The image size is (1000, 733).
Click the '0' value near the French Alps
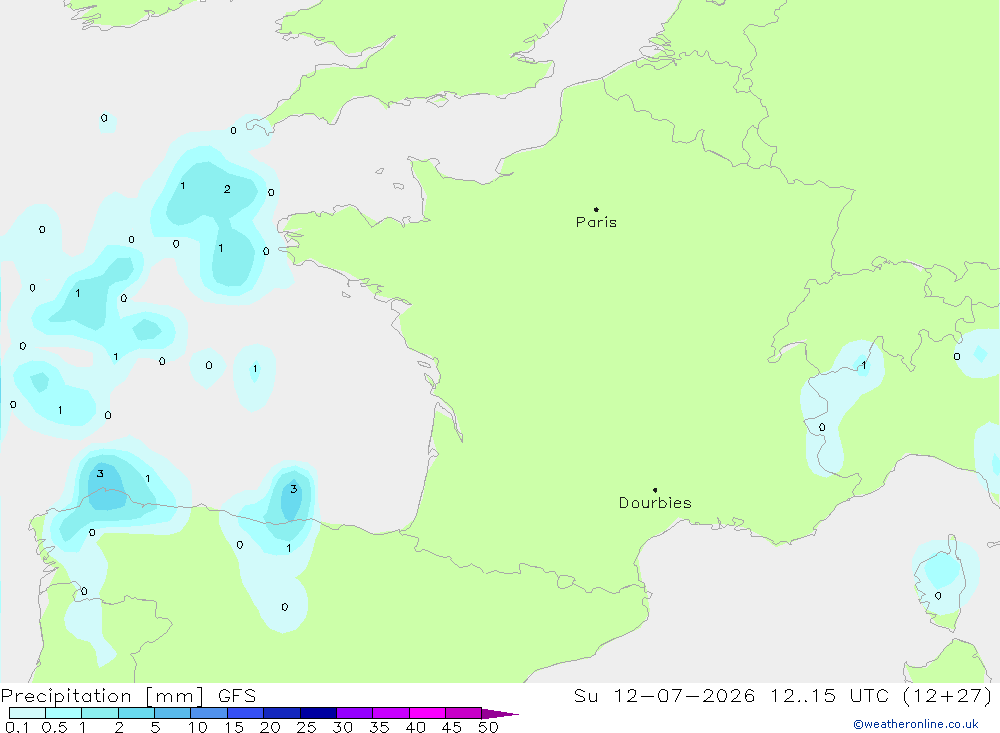point(821,427)
